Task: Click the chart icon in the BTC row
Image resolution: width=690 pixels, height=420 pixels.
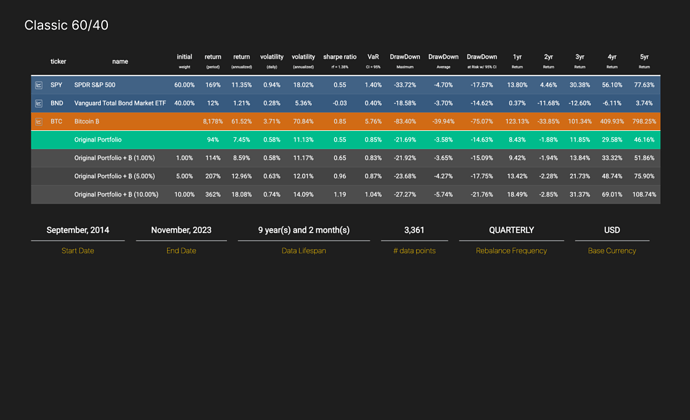Action: click(39, 121)
